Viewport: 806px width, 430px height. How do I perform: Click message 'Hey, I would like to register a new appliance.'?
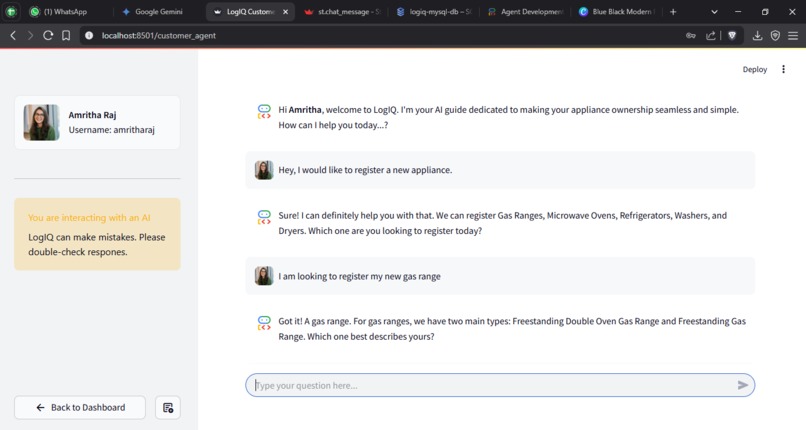365,170
